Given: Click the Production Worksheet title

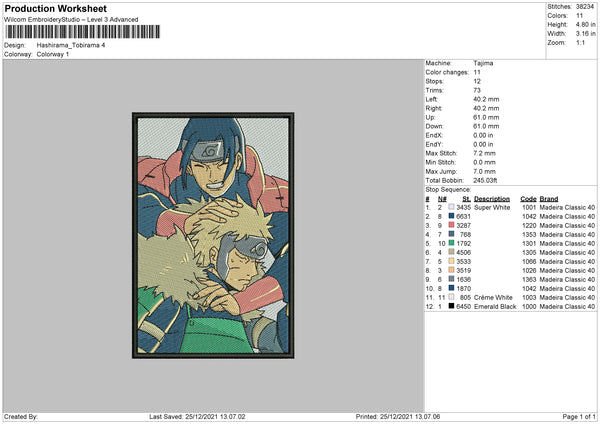Looking at the screenshot, I should tap(55, 8).
